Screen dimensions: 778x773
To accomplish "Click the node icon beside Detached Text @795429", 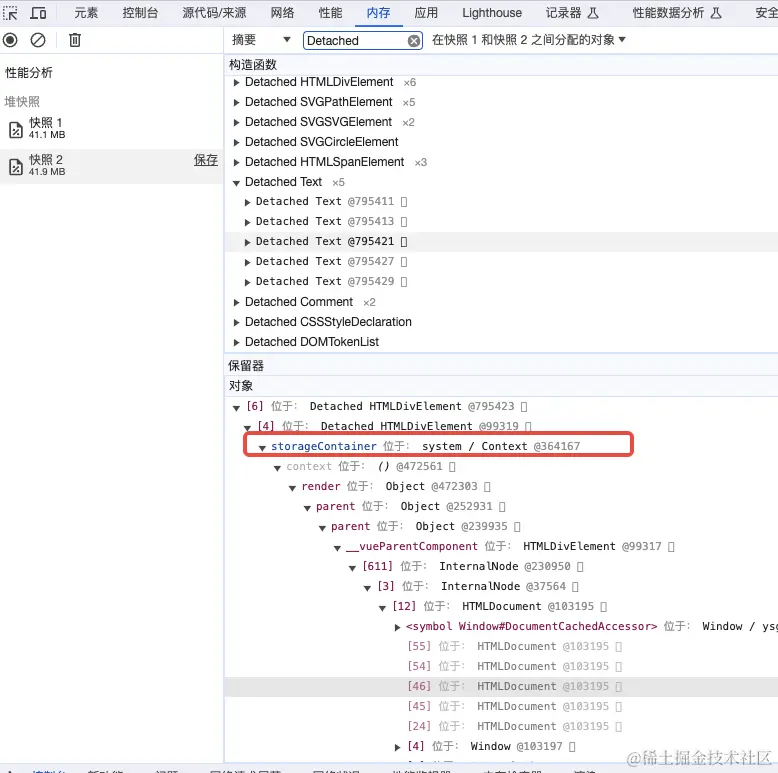I will [x=404, y=282].
